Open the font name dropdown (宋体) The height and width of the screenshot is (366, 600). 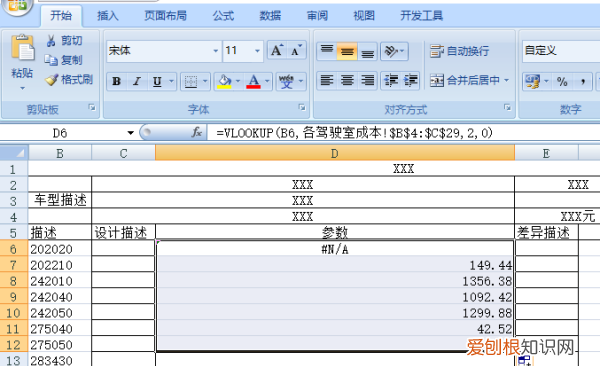pyautogui.click(x=216, y=51)
